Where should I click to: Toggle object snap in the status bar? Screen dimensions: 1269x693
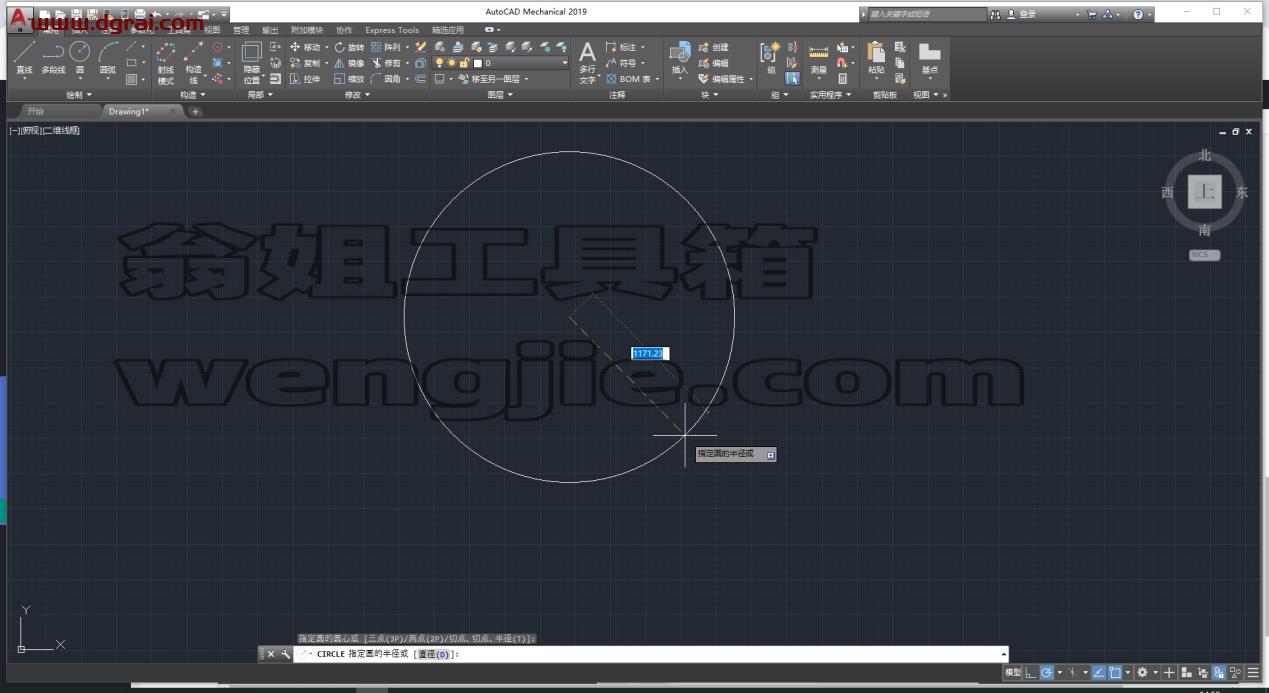pyautogui.click(x=1114, y=673)
